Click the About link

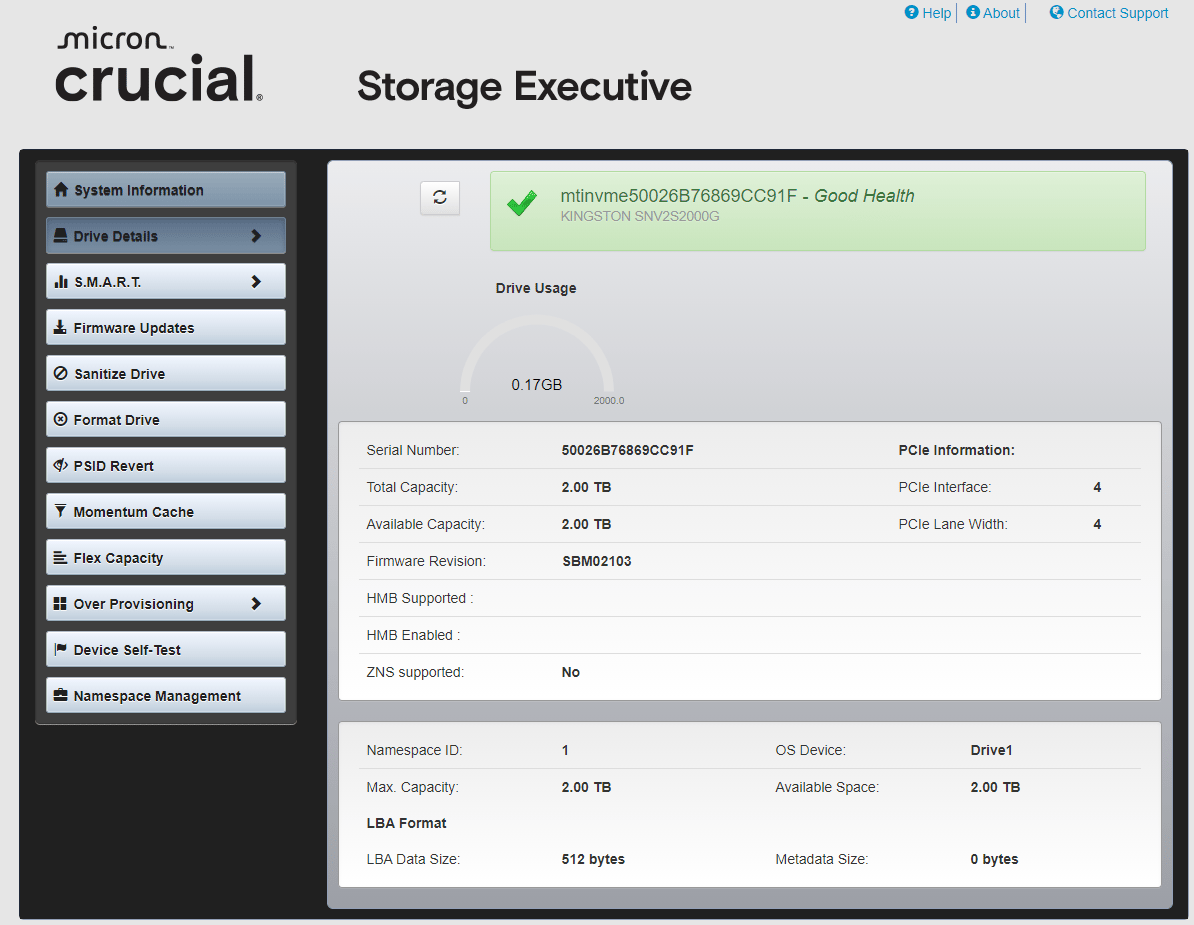click(x=1001, y=13)
